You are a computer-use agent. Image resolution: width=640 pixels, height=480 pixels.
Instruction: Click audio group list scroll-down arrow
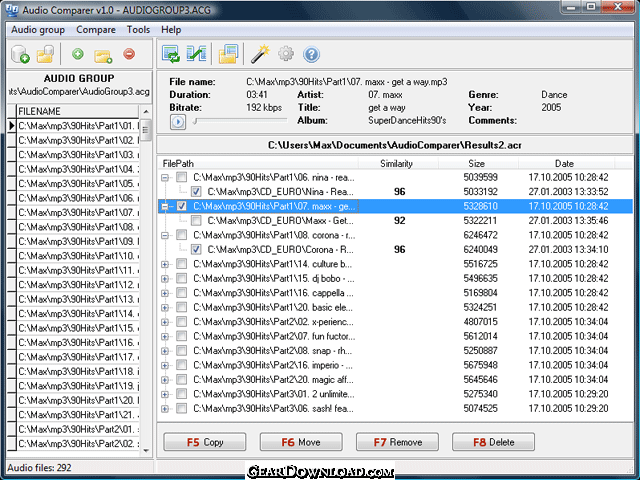146,451
